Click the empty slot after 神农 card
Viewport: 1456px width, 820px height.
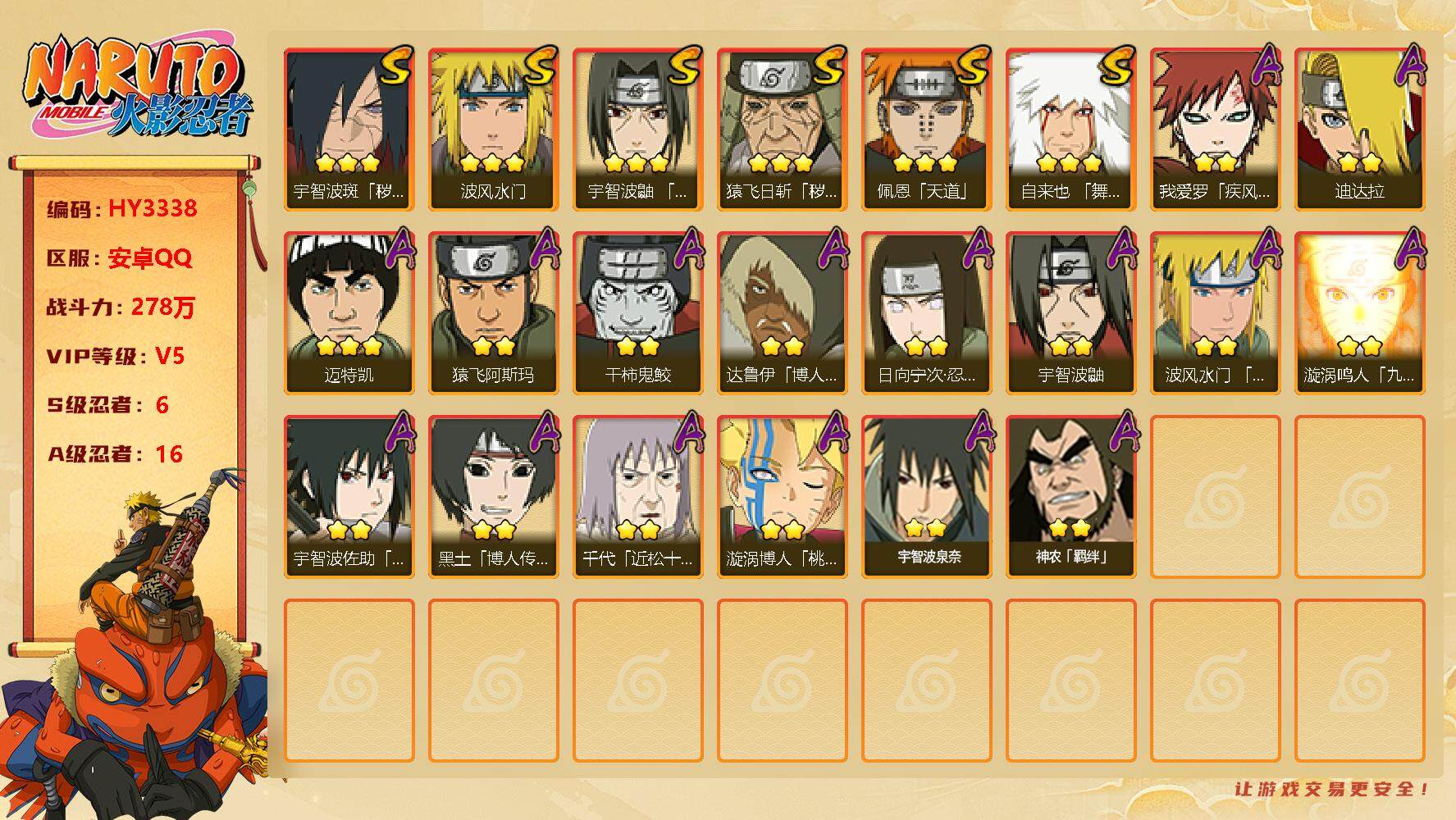pyautogui.click(x=1215, y=496)
